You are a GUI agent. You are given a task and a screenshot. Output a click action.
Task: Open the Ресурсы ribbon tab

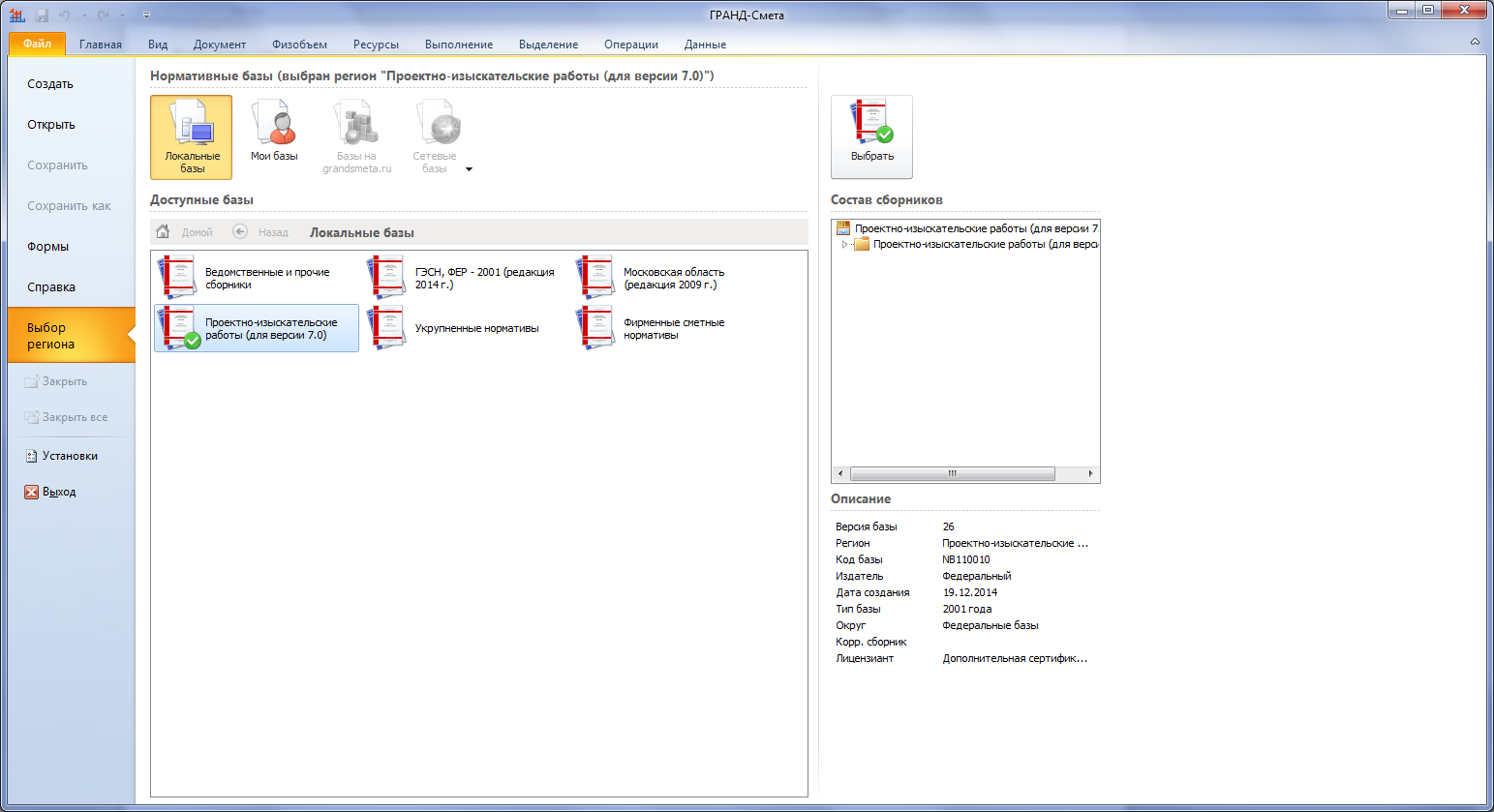point(376,45)
